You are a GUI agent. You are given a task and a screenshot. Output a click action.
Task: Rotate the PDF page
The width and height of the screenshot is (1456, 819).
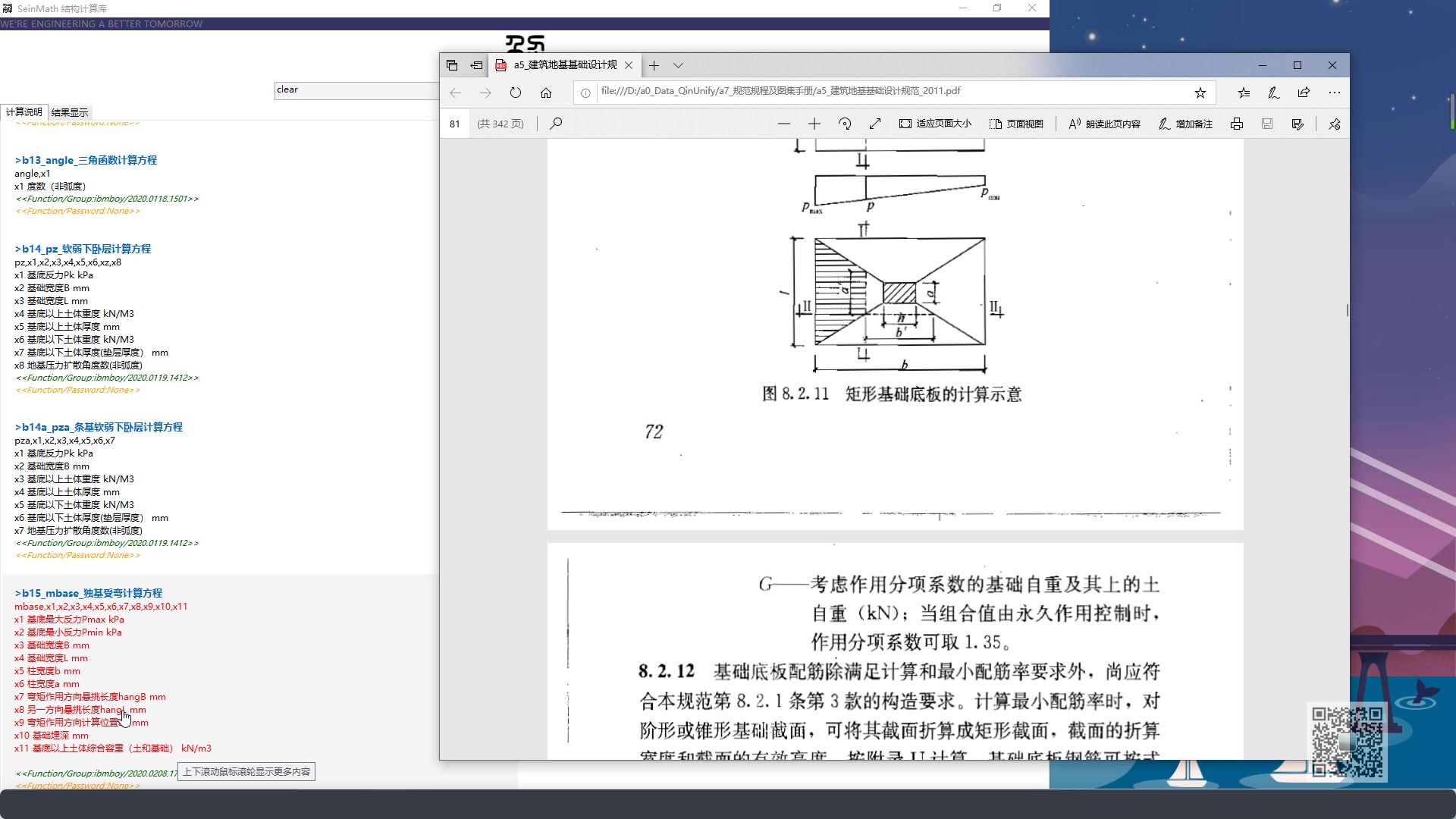844,123
